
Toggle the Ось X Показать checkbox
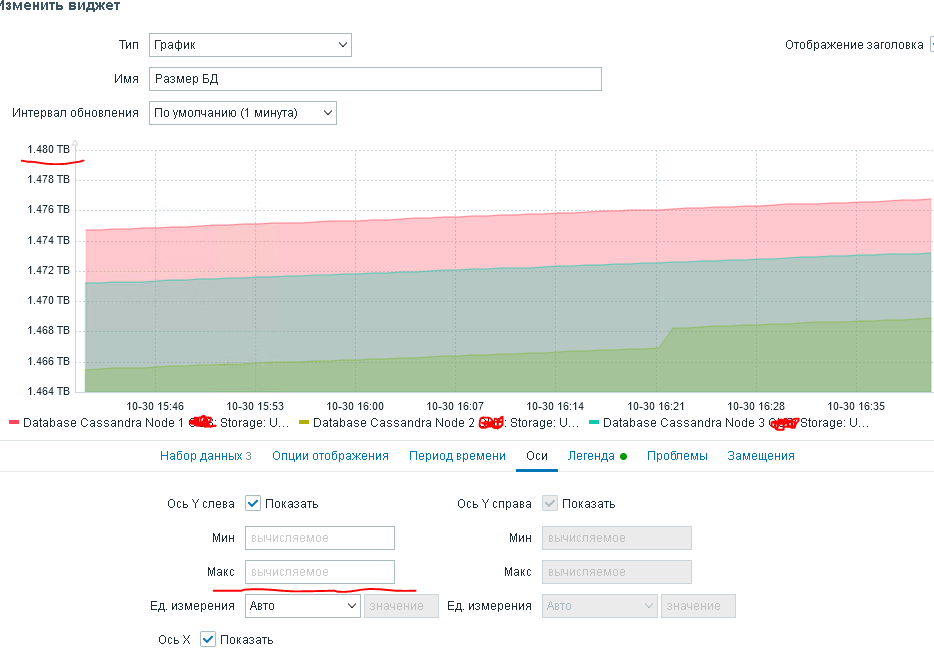(208, 639)
